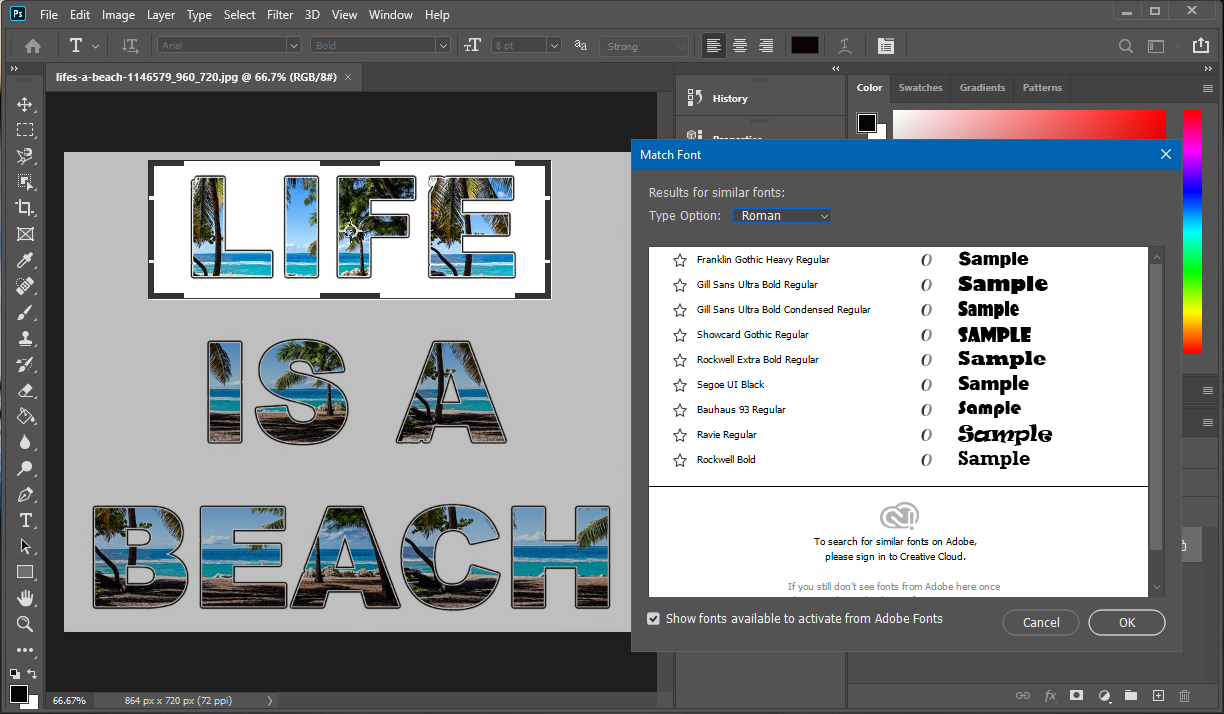Select the Object Selection tool
The image size is (1224, 714).
[x=25, y=182]
